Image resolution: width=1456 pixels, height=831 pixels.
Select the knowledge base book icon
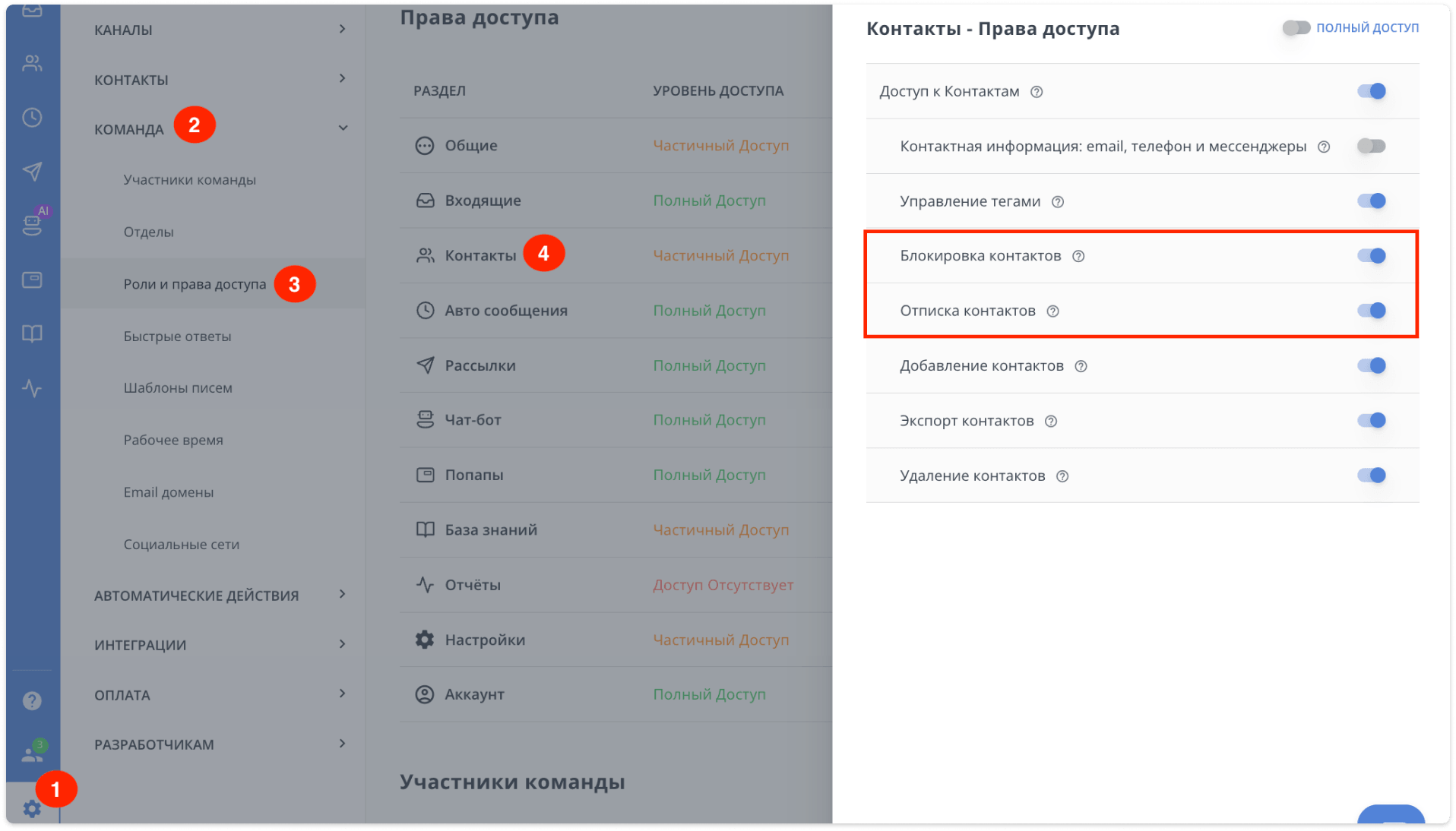[x=32, y=333]
